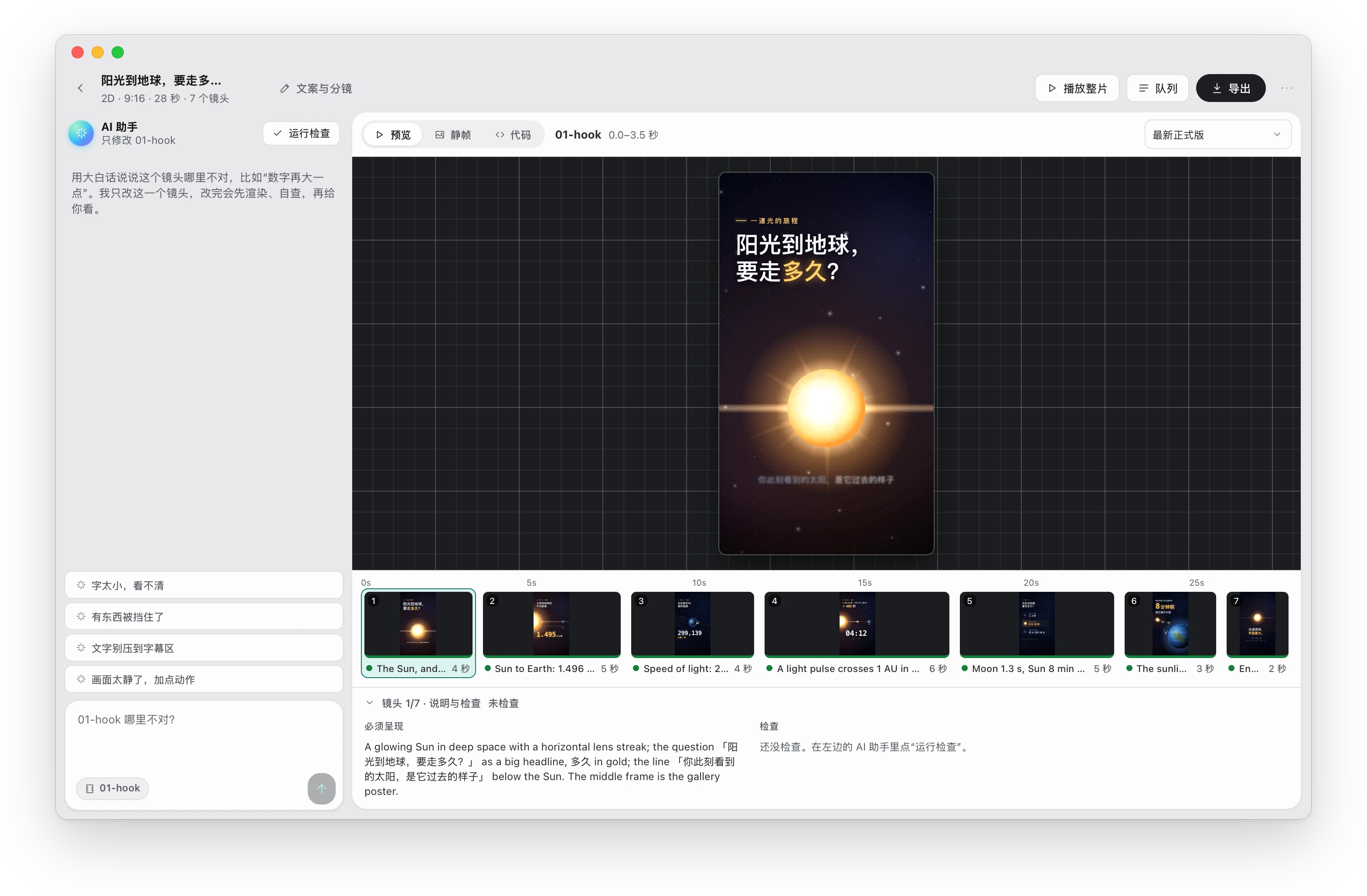This screenshot has height=896, width=1367.
Task: Switch to the 代码 code tab
Action: click(x=513, y=134)
